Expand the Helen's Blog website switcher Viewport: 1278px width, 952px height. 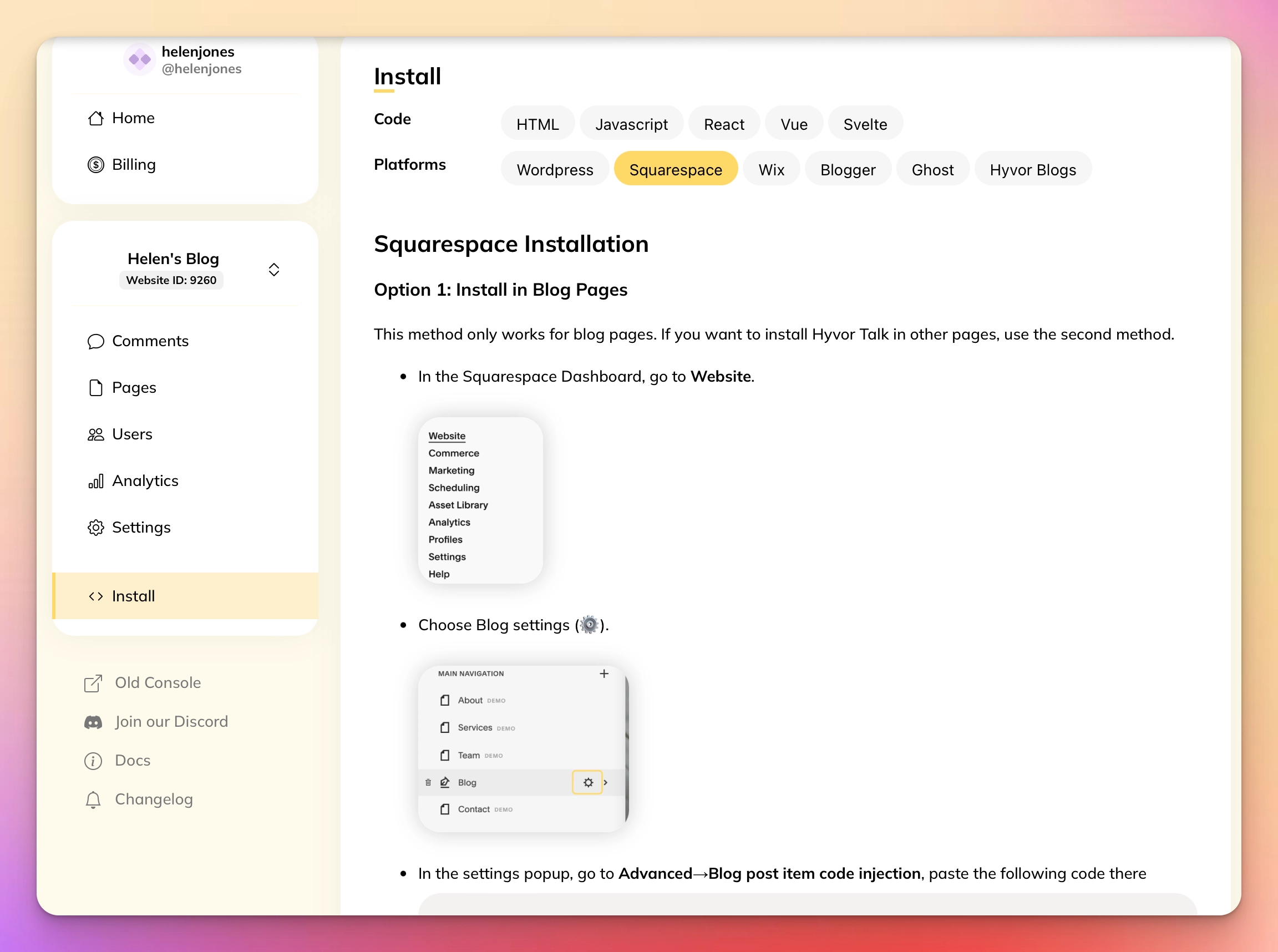(274, 270)
